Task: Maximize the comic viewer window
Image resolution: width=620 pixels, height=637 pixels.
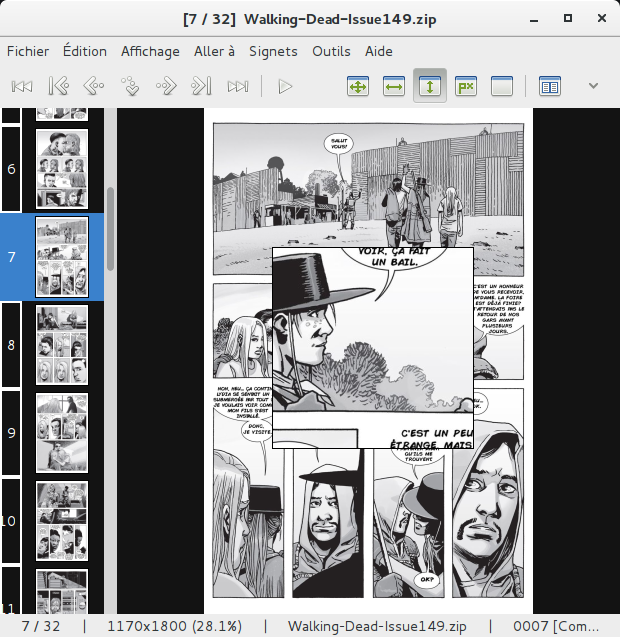Action: [568, 19]
